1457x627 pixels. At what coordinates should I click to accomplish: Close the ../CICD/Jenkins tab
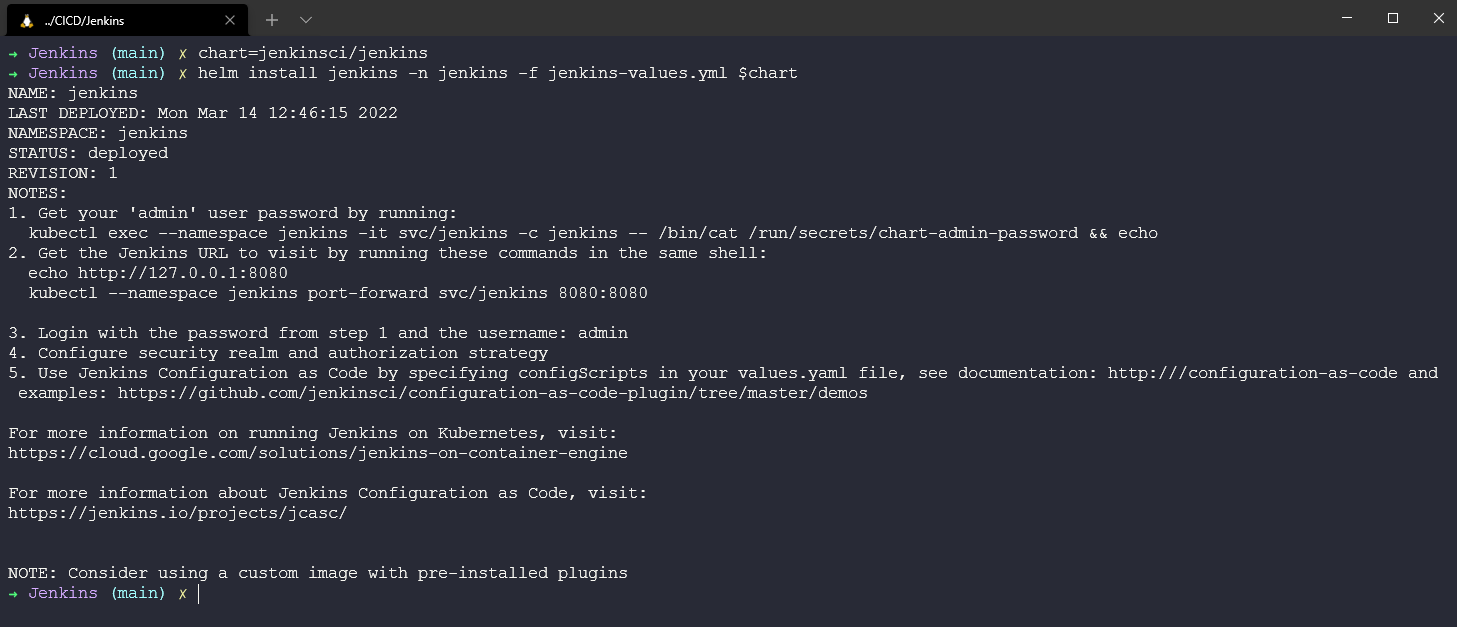click(x=229, y=20)
